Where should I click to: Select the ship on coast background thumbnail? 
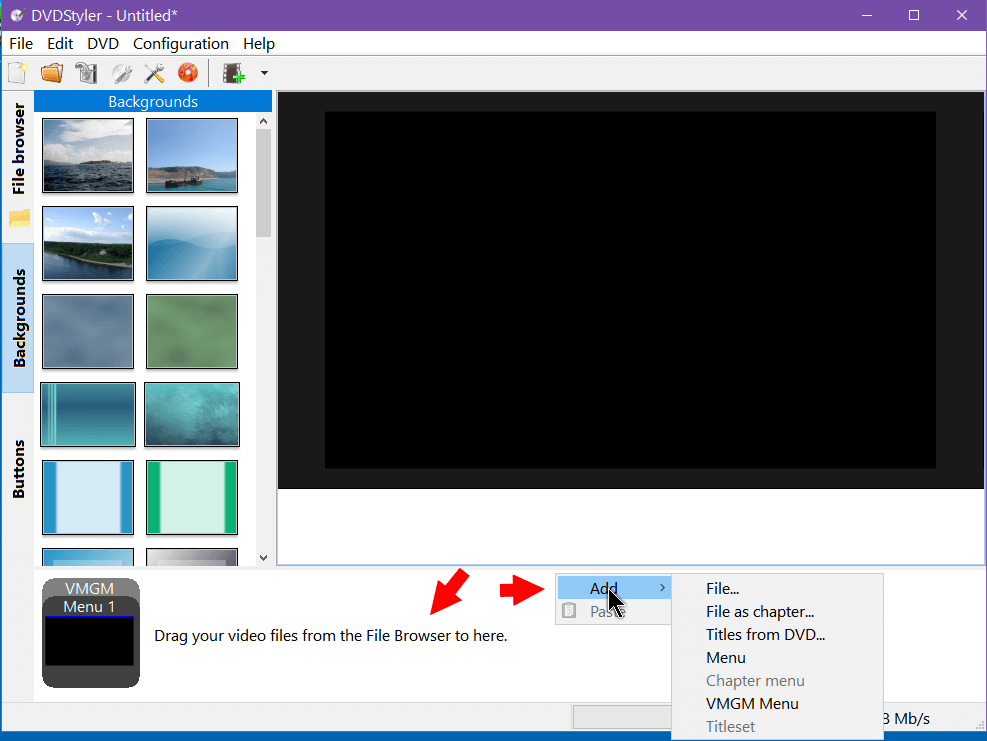pyautogui.click(x=192, y=155)
